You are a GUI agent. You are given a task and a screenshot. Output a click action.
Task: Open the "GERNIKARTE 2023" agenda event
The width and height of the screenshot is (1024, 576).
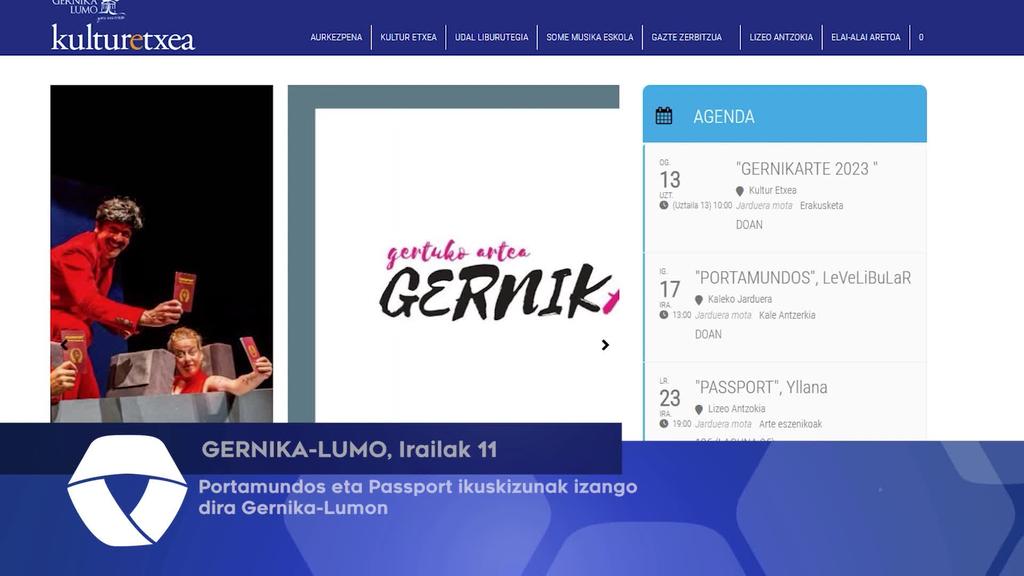coord(807,169)
